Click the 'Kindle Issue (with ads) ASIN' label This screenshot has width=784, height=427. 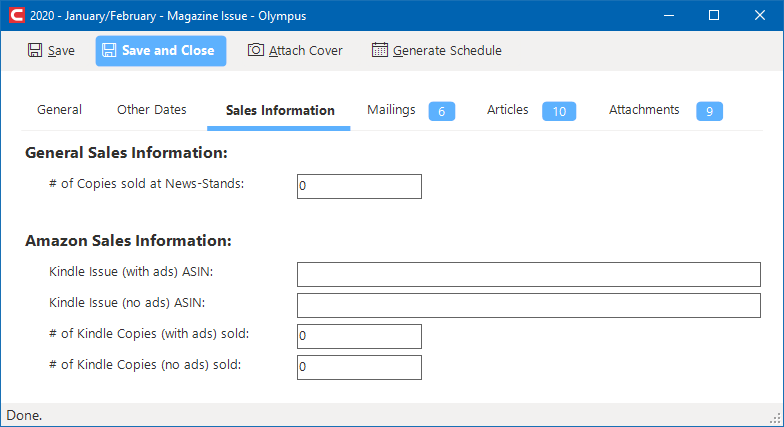point(131,272)
